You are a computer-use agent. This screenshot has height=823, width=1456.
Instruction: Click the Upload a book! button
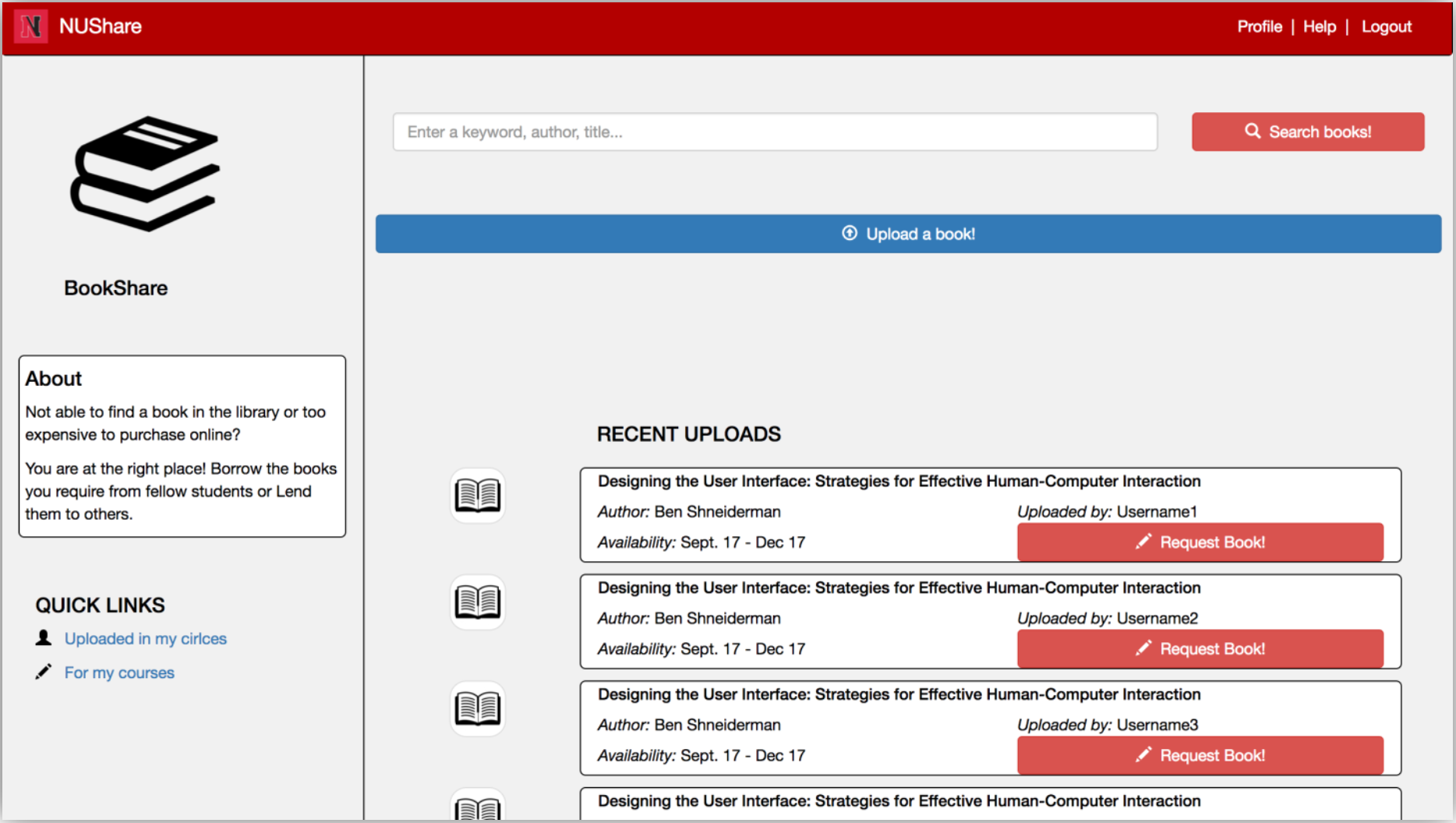(x=908, y=234)
